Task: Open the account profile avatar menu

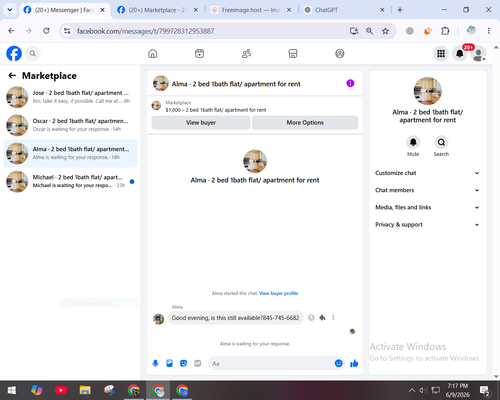Action: click(479, 54)
